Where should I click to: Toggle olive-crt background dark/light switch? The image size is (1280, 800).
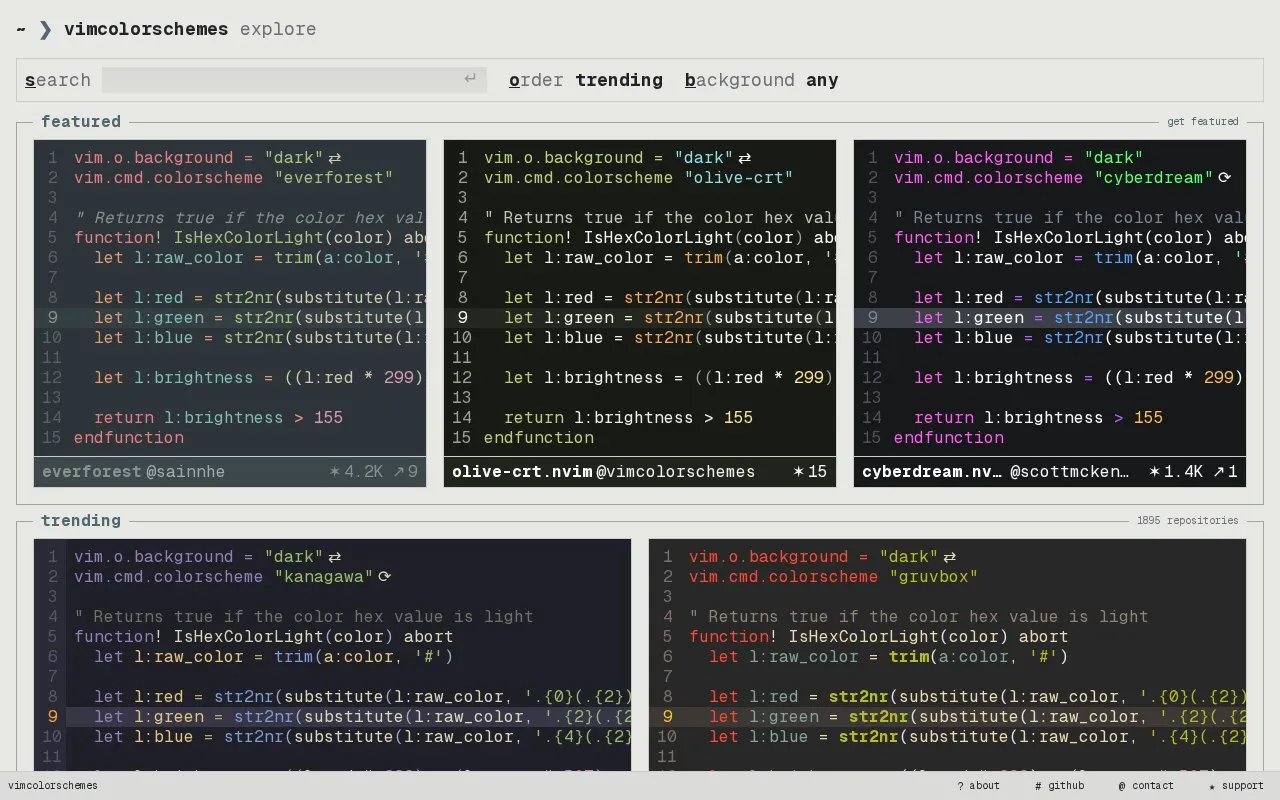pos(744,158)
